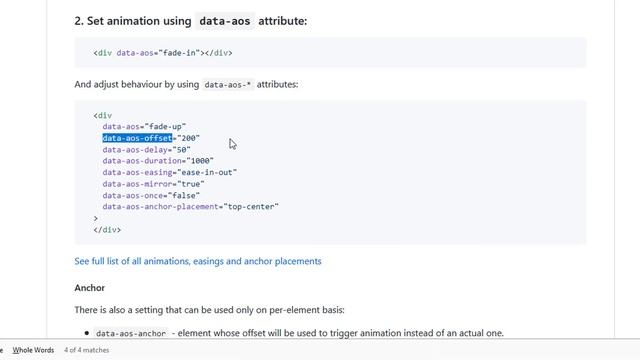The image size is (640, 360).
Task: Click the data-aos-mirror="true" line
Action: pyautogui.click(x=153, y=184)
